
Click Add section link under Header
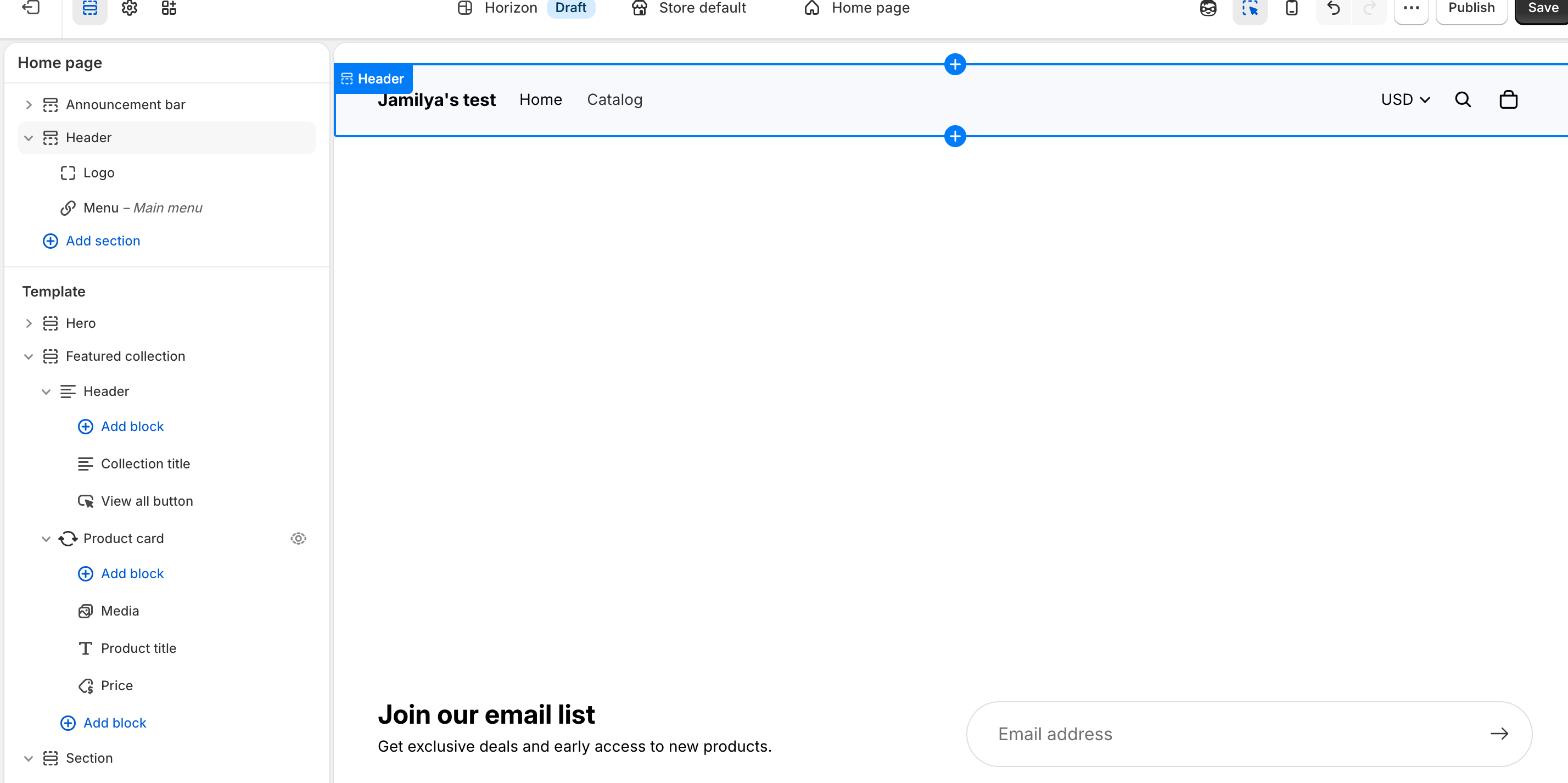103,241
